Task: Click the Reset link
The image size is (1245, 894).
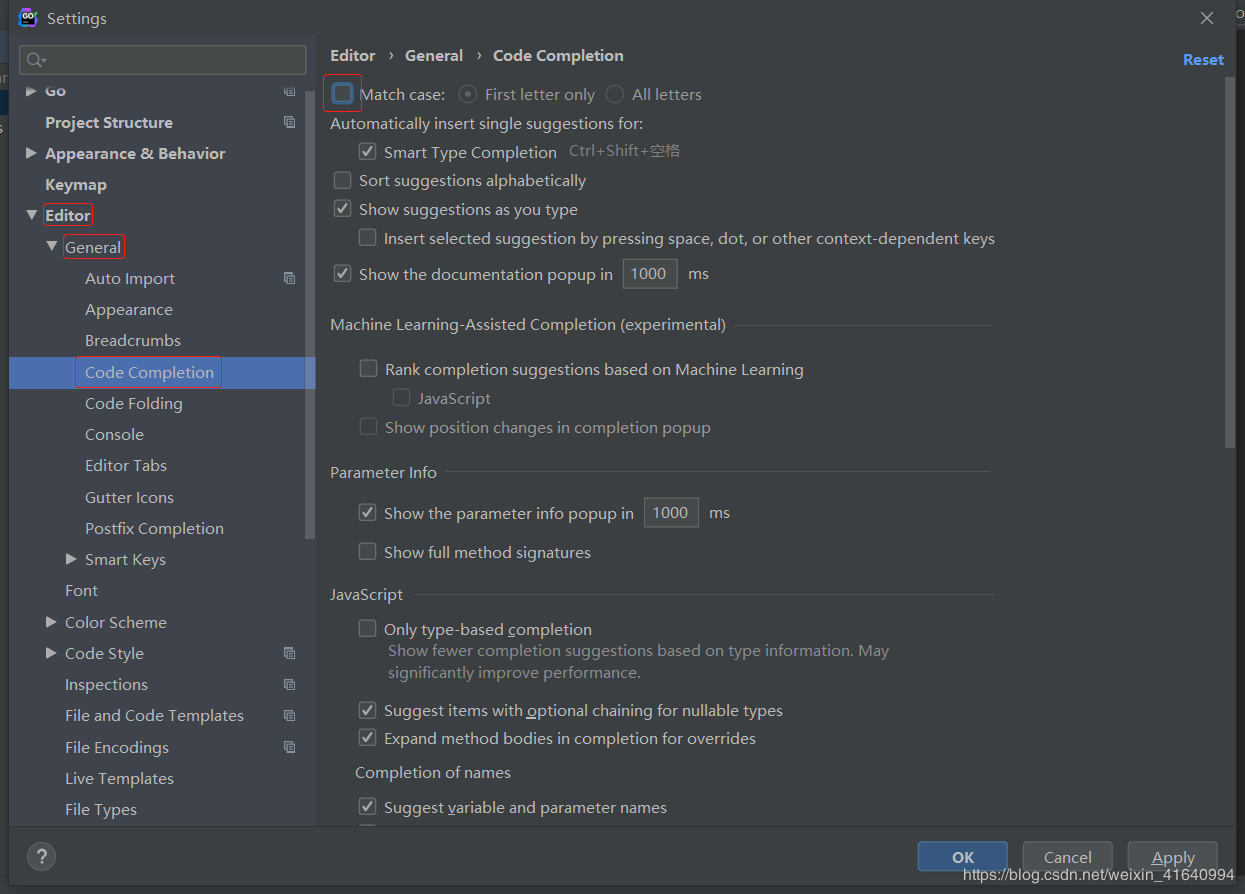Action: coord(1203,60)
